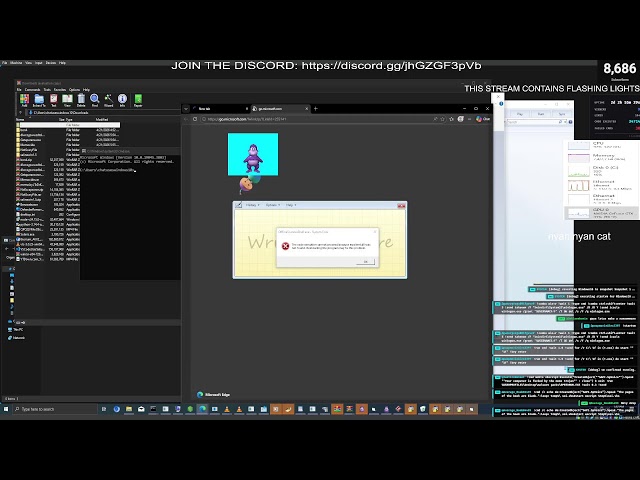This screenshot has height=480, width=640.
Task: Click the WinRAR address path field
Action: click(x=104, y=113)
